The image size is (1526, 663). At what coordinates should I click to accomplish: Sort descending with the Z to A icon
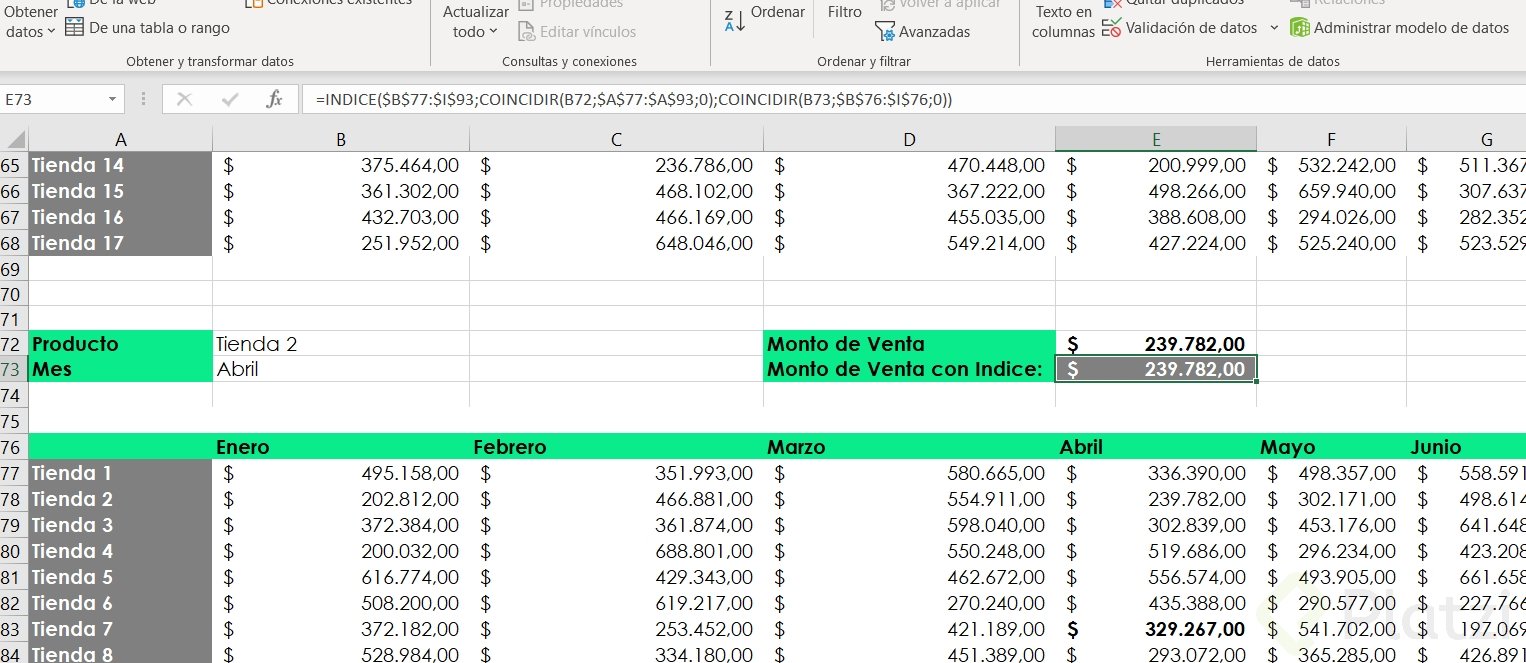734,19
